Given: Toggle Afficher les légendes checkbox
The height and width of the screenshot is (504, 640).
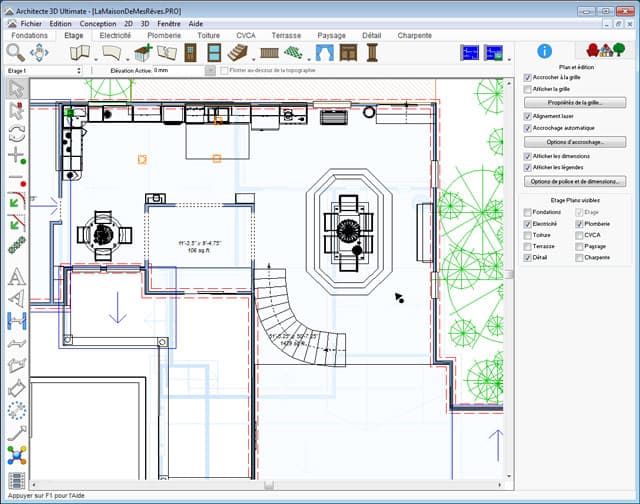Looking at the screenshot, I should click(x=527, y=168).
